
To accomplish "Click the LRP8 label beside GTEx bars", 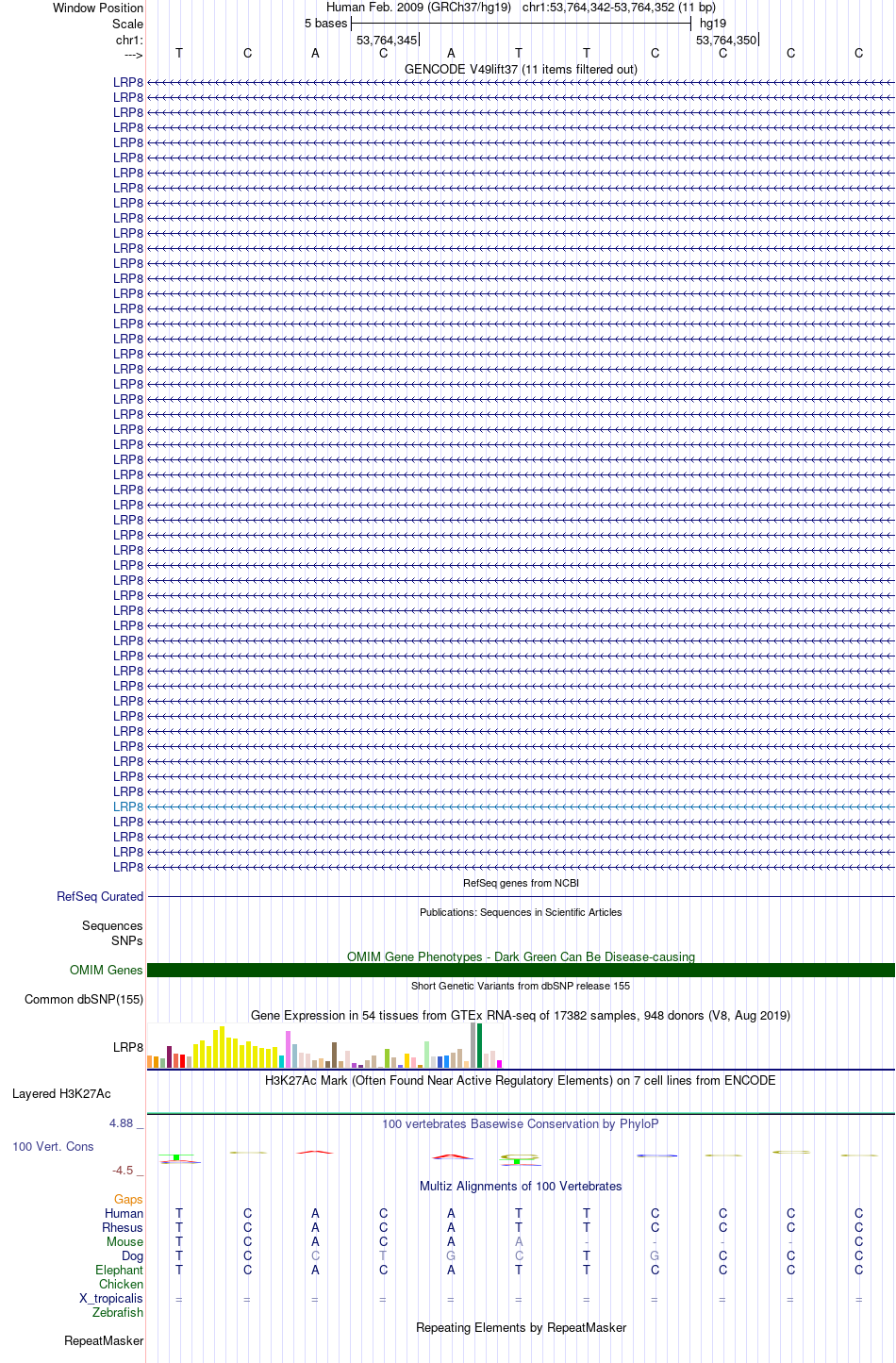I will [x=128, y=1048].
